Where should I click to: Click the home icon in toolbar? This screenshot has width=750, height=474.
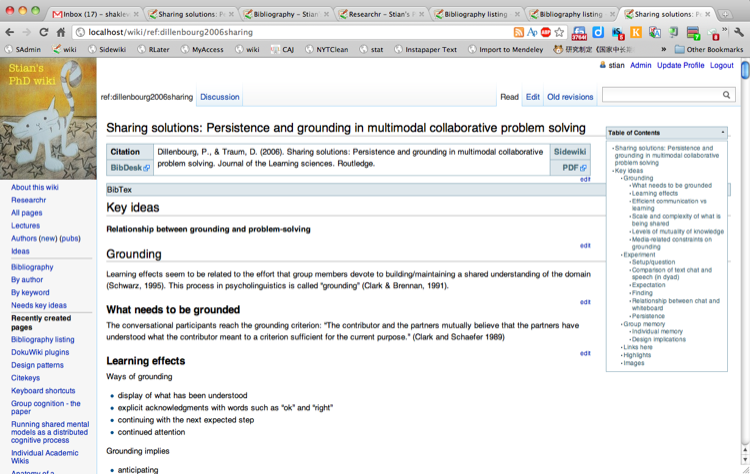(x=61, y=32)
